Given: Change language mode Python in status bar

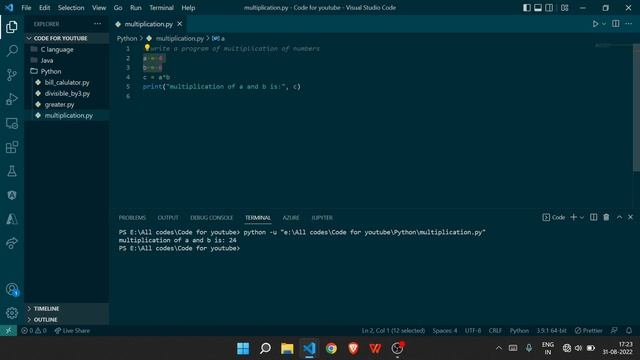Looking at the screenshot, I should tap(519, 331).
